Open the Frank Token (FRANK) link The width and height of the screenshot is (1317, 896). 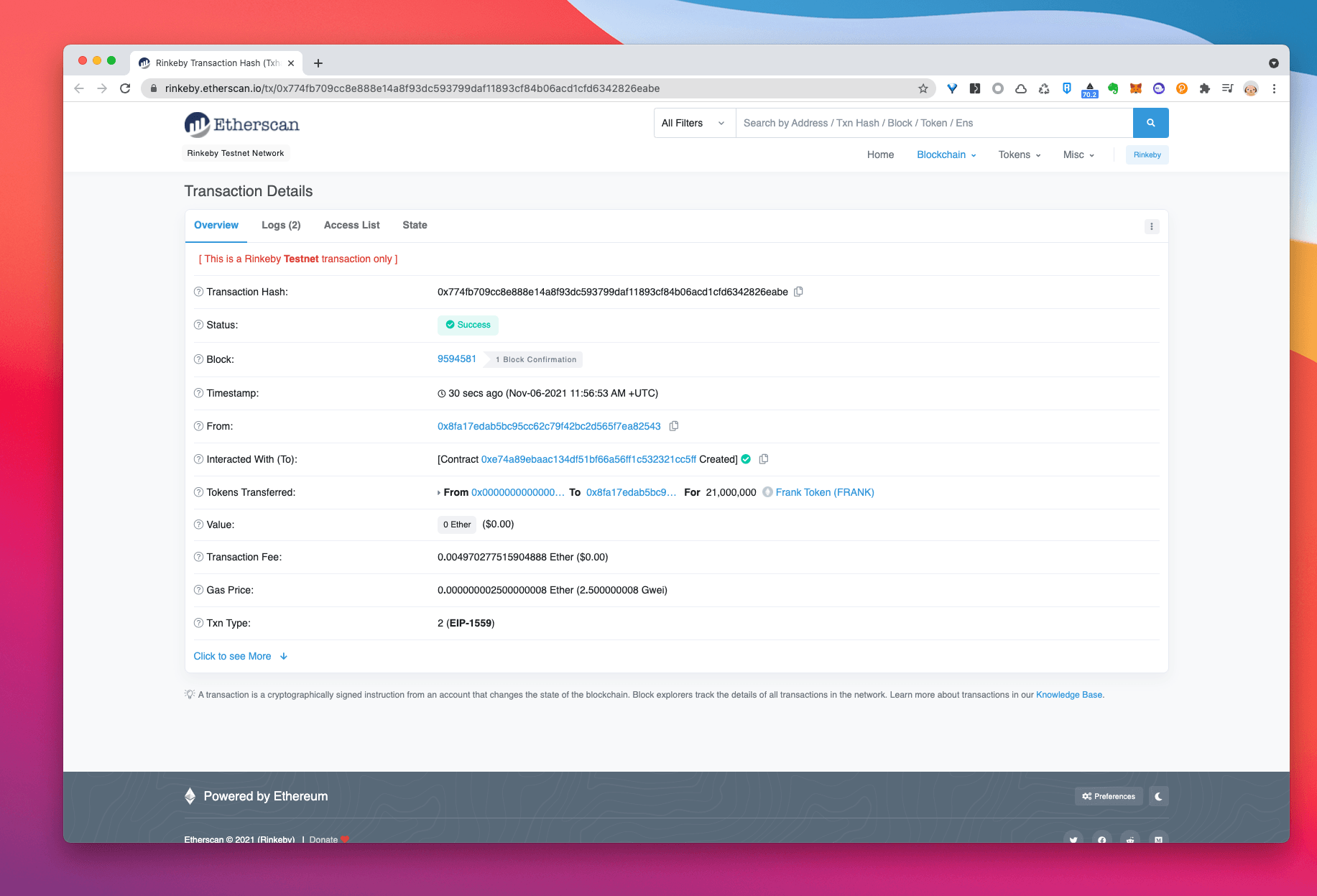click(824, 492)
